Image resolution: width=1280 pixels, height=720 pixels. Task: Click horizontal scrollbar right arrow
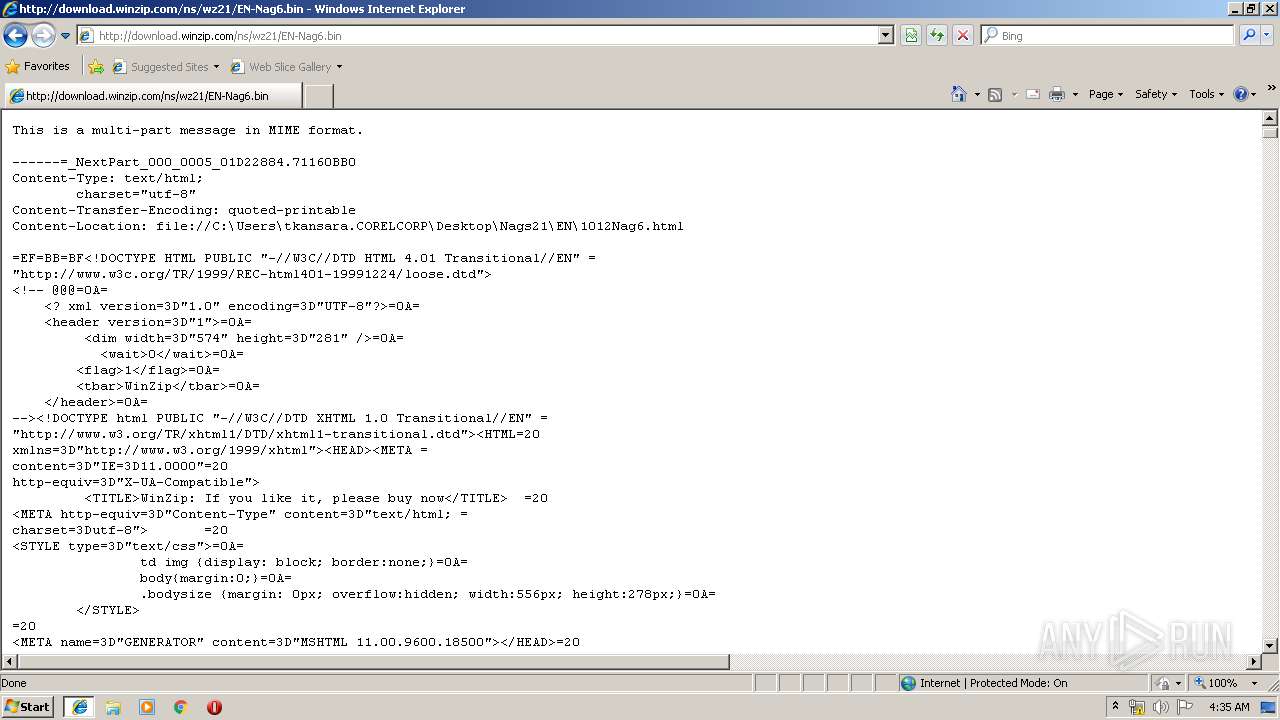pyautogui.click(x=1254, y=662)
